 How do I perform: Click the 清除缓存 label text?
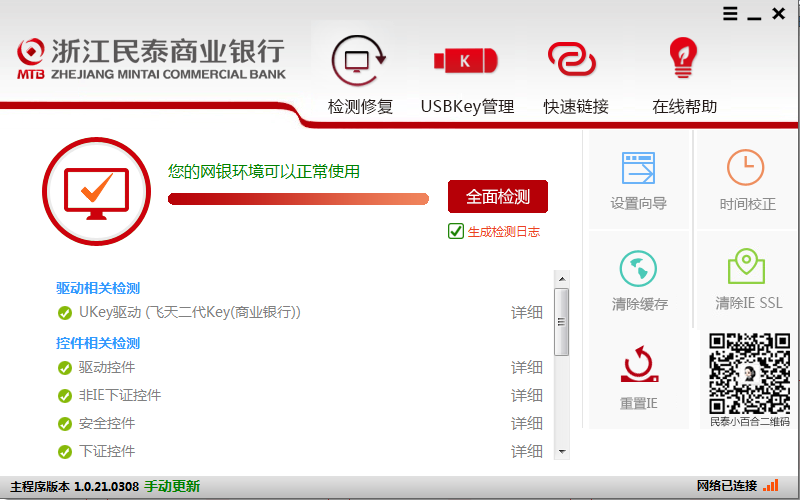640,305
